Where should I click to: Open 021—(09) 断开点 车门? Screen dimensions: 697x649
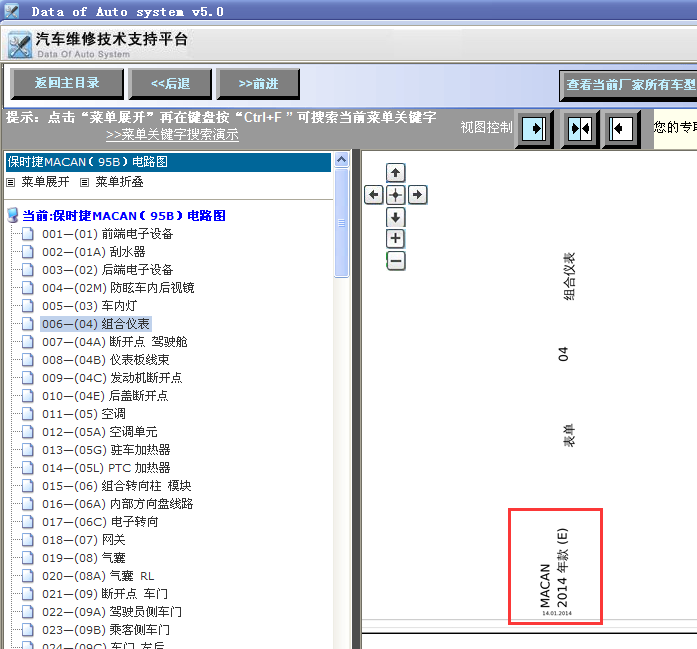105,594
